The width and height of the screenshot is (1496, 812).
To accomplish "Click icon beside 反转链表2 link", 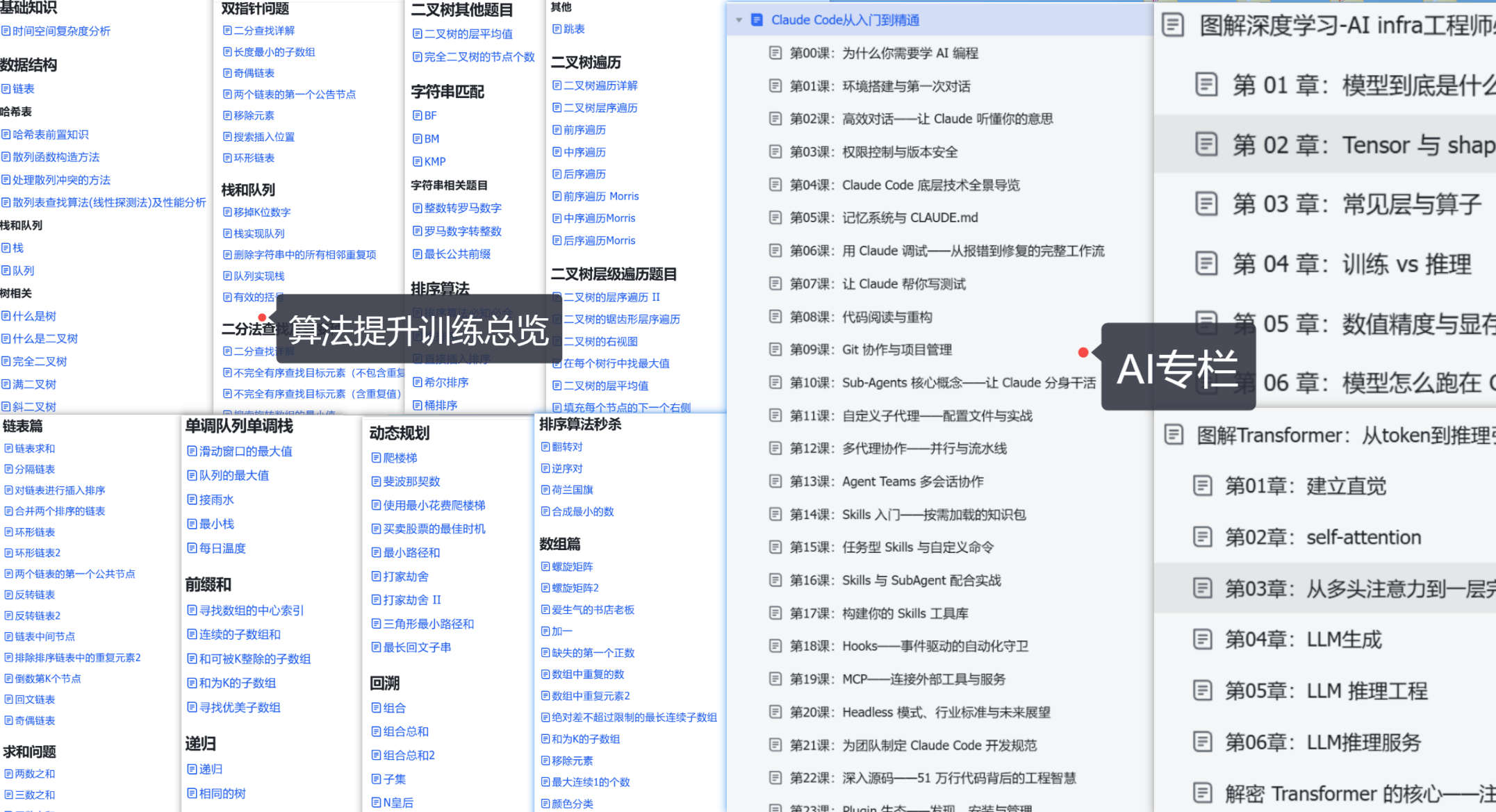I will [8, 615].
